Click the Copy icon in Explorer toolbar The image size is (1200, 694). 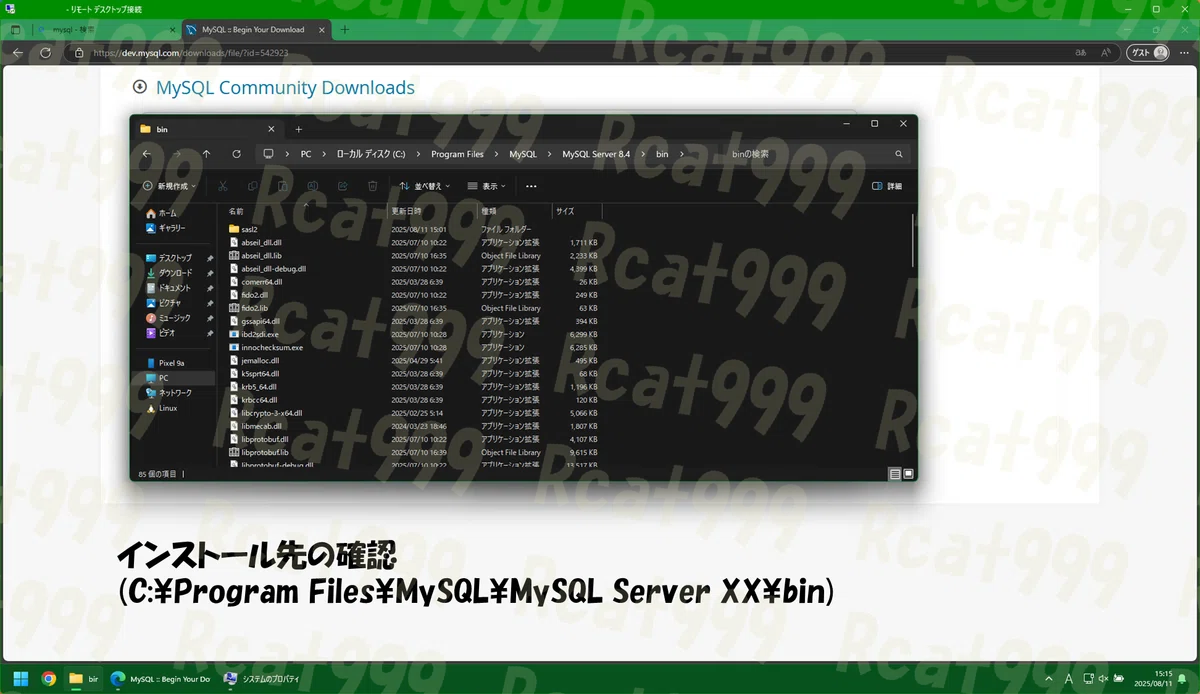(252, 186)
